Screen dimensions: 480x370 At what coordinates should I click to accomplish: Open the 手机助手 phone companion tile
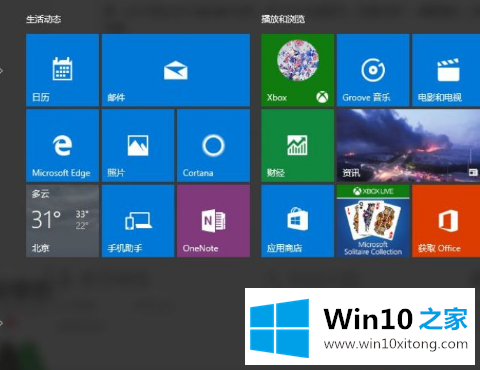pos(138,221)
